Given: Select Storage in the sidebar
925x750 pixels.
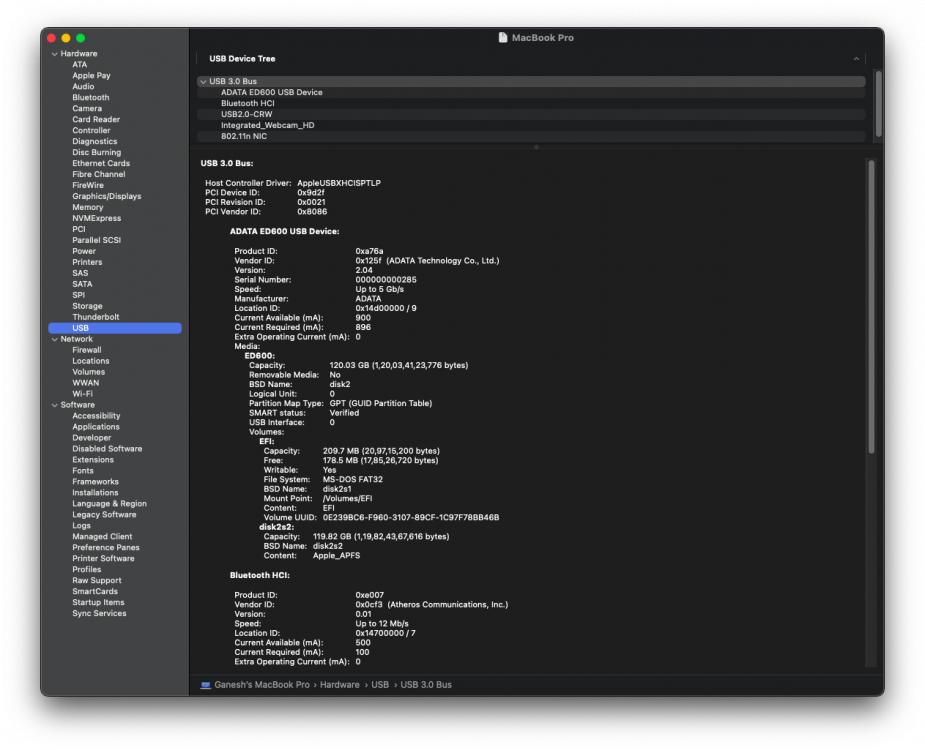Looking at the screenshot, I should click(87, 306).
